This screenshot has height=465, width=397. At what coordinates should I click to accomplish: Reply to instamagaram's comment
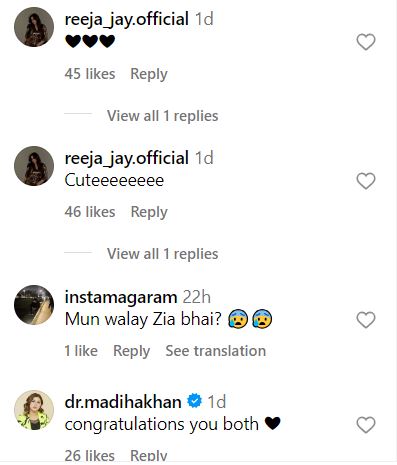coord(132,351)
